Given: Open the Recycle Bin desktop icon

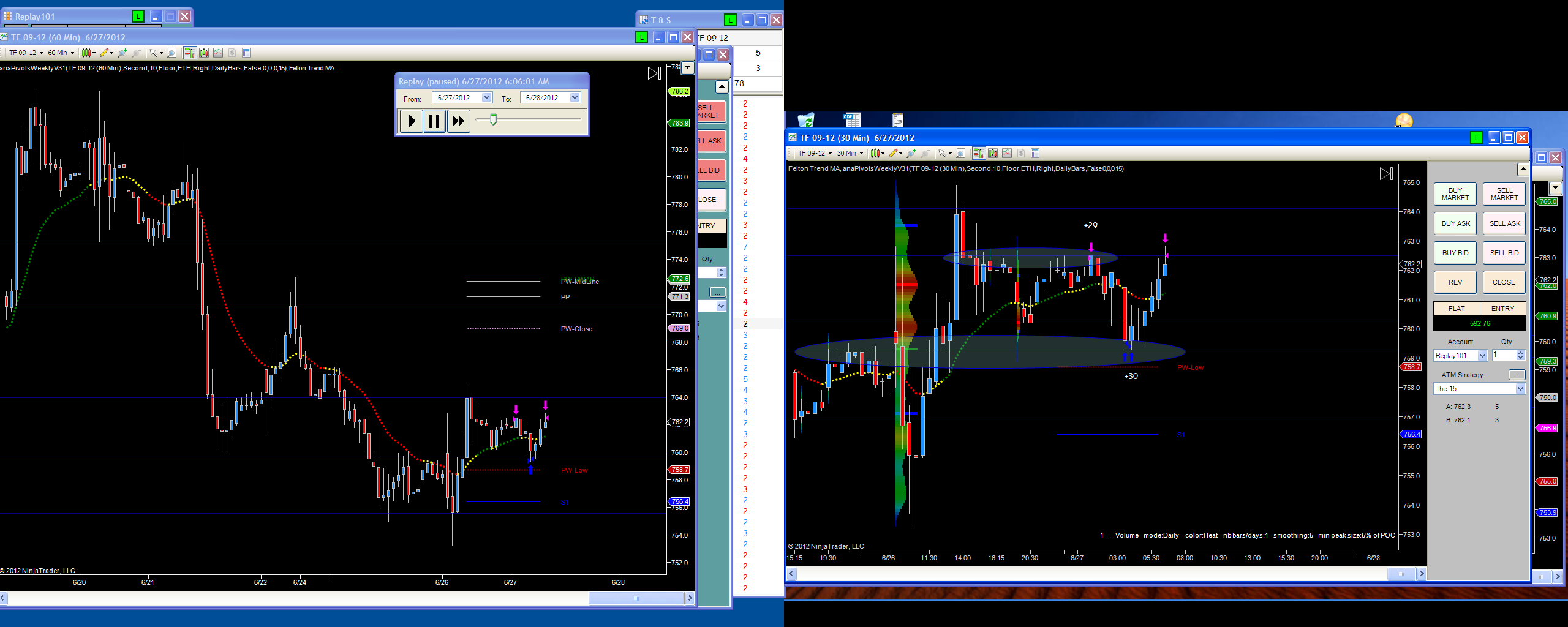Looking at the screenshot, I should tap(806, 119).
